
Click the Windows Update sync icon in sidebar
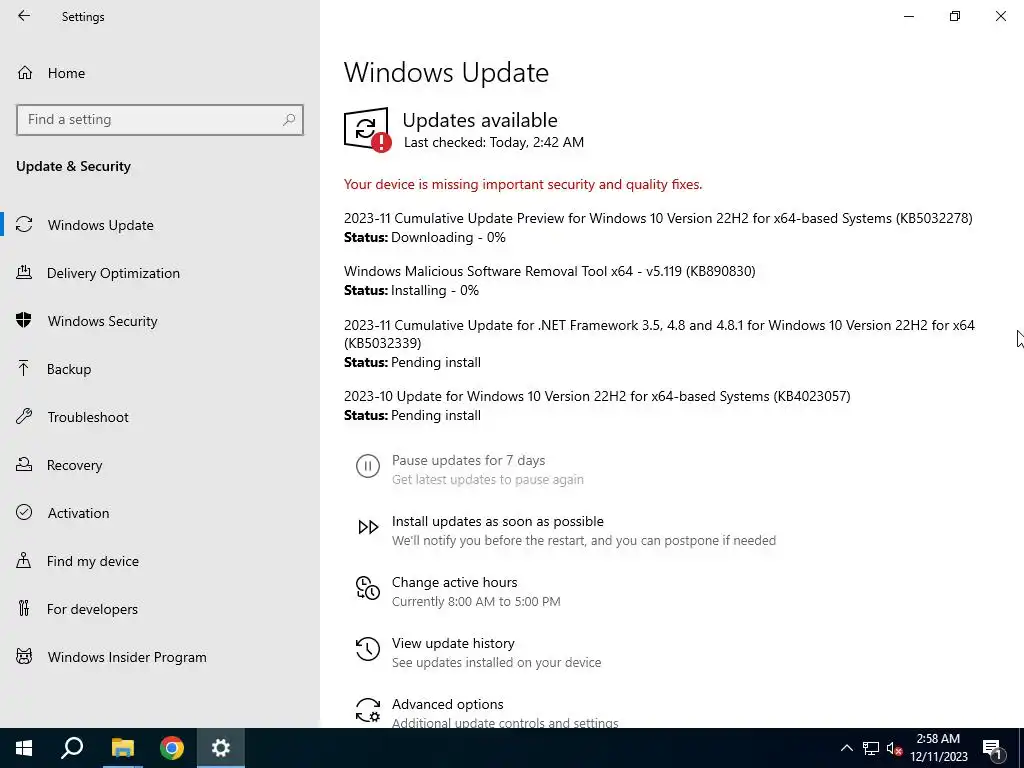click(24, 225)
